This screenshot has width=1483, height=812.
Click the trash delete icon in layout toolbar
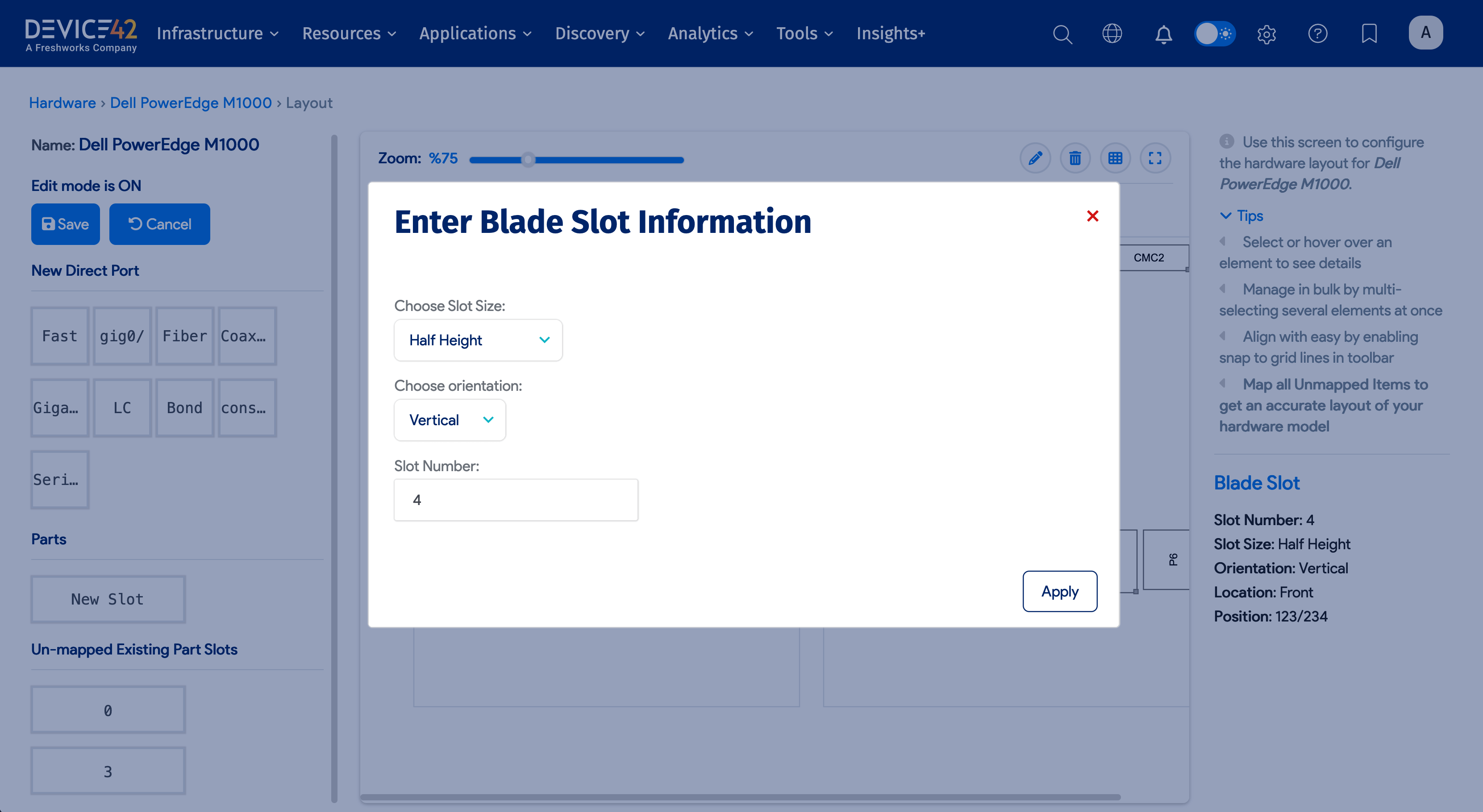[x=1075, y=158]
